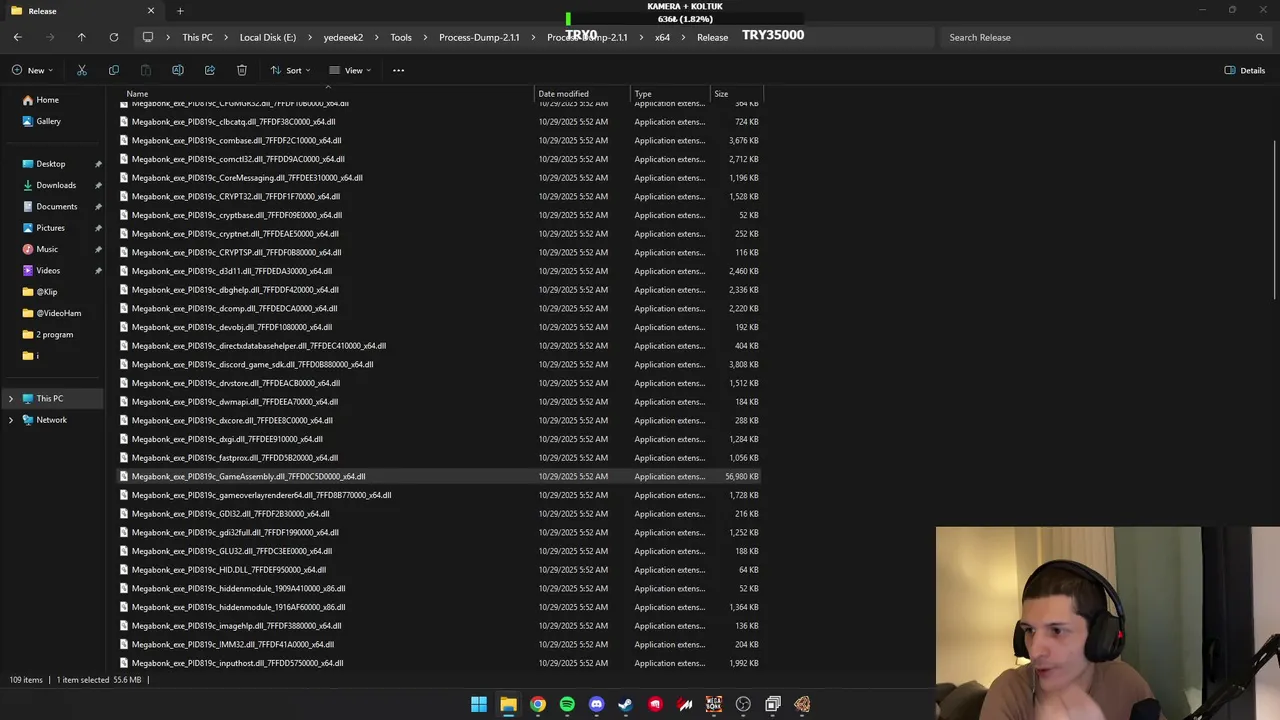Screen dimensions: 1280x720
Task: Click the Cut scissors icon
Action: pyautogui.click(x=82, y=70)
